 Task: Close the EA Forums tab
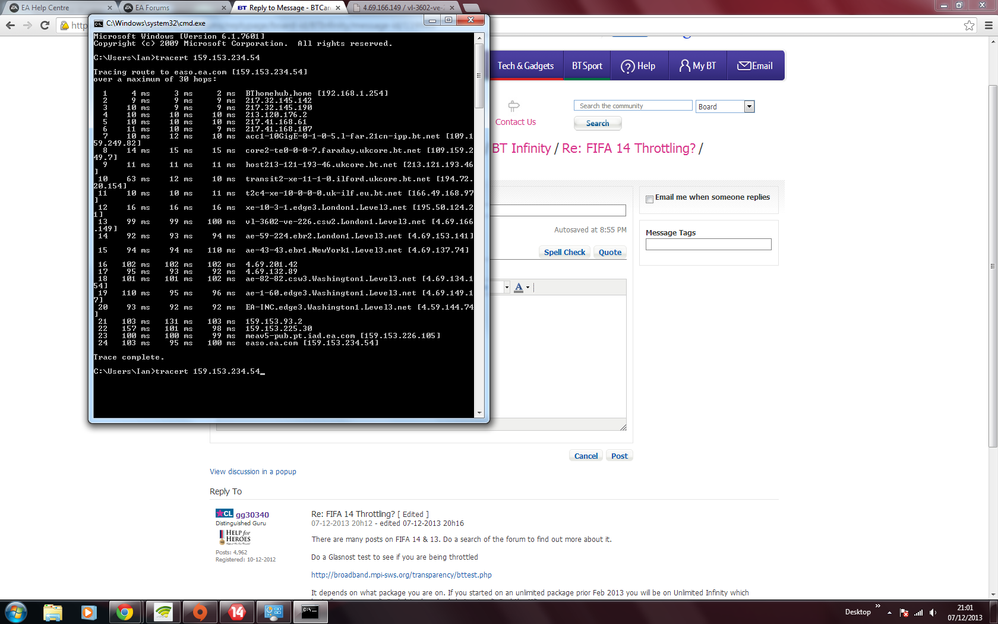pos(223,8)
